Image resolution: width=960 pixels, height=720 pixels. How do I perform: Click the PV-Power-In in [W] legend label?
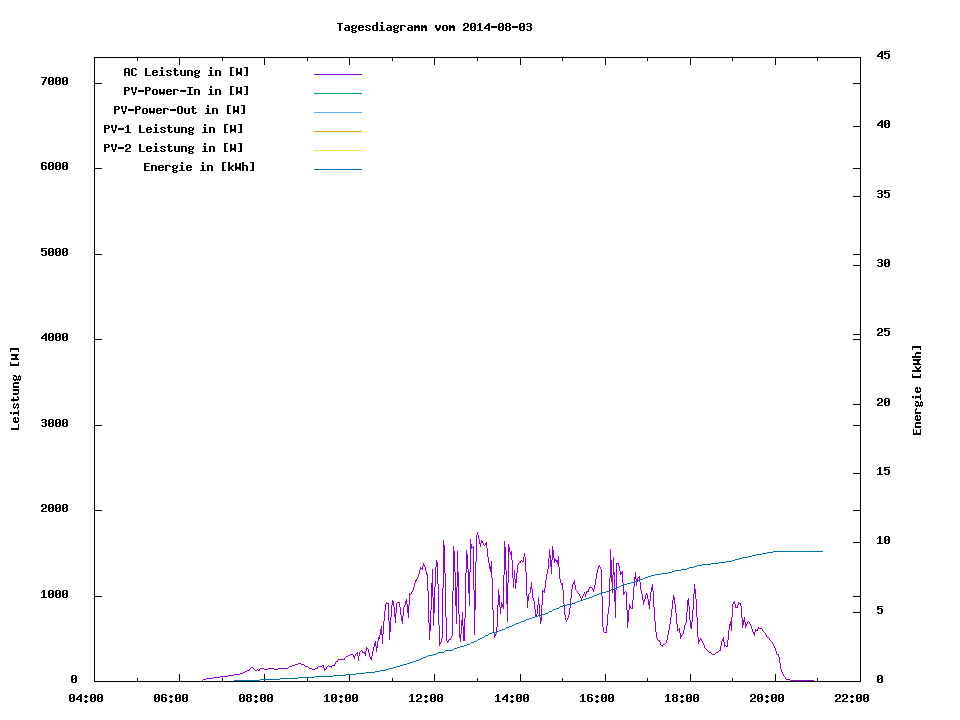tap(186, 91)
